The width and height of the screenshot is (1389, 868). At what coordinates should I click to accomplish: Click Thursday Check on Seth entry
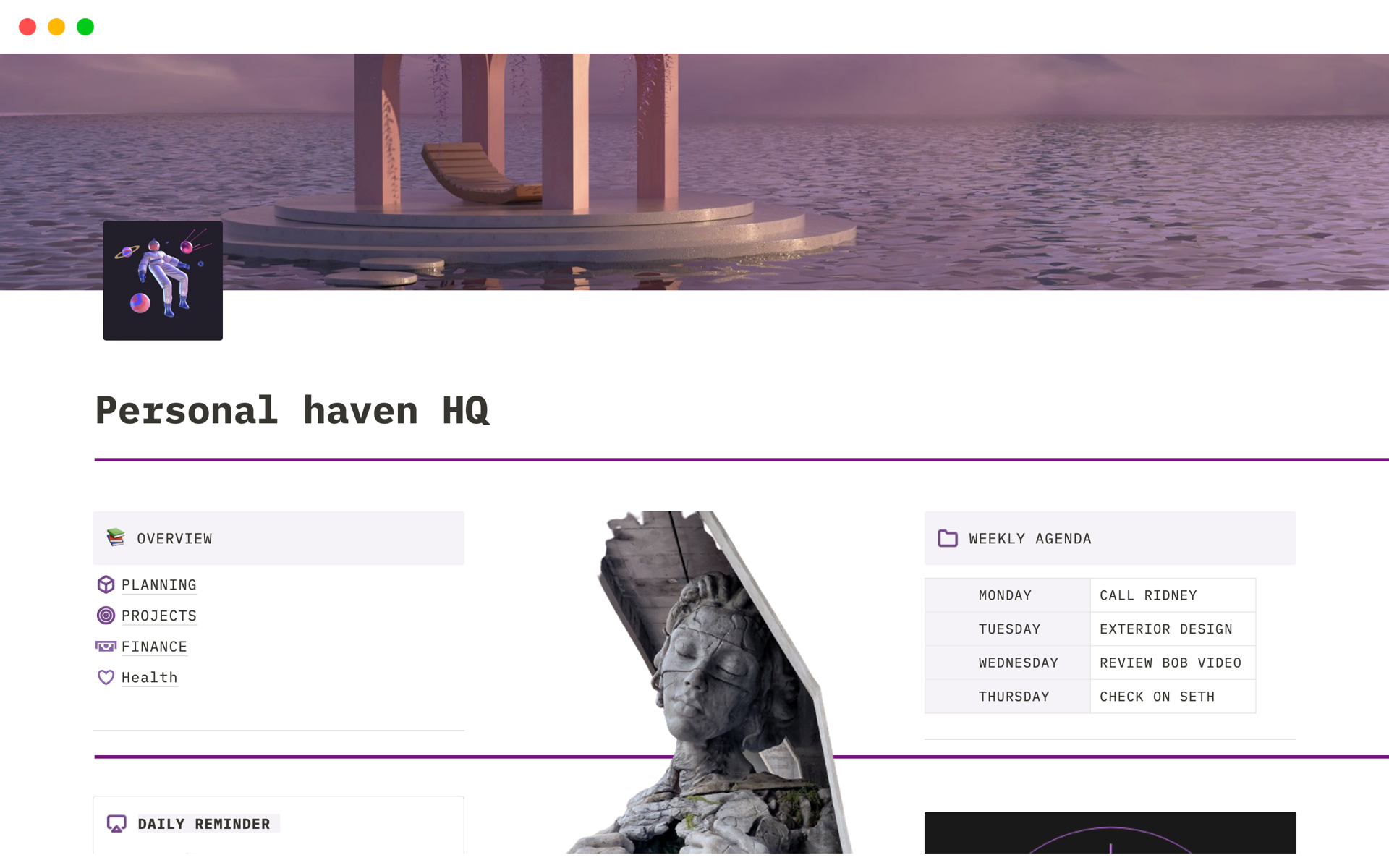1155,696
